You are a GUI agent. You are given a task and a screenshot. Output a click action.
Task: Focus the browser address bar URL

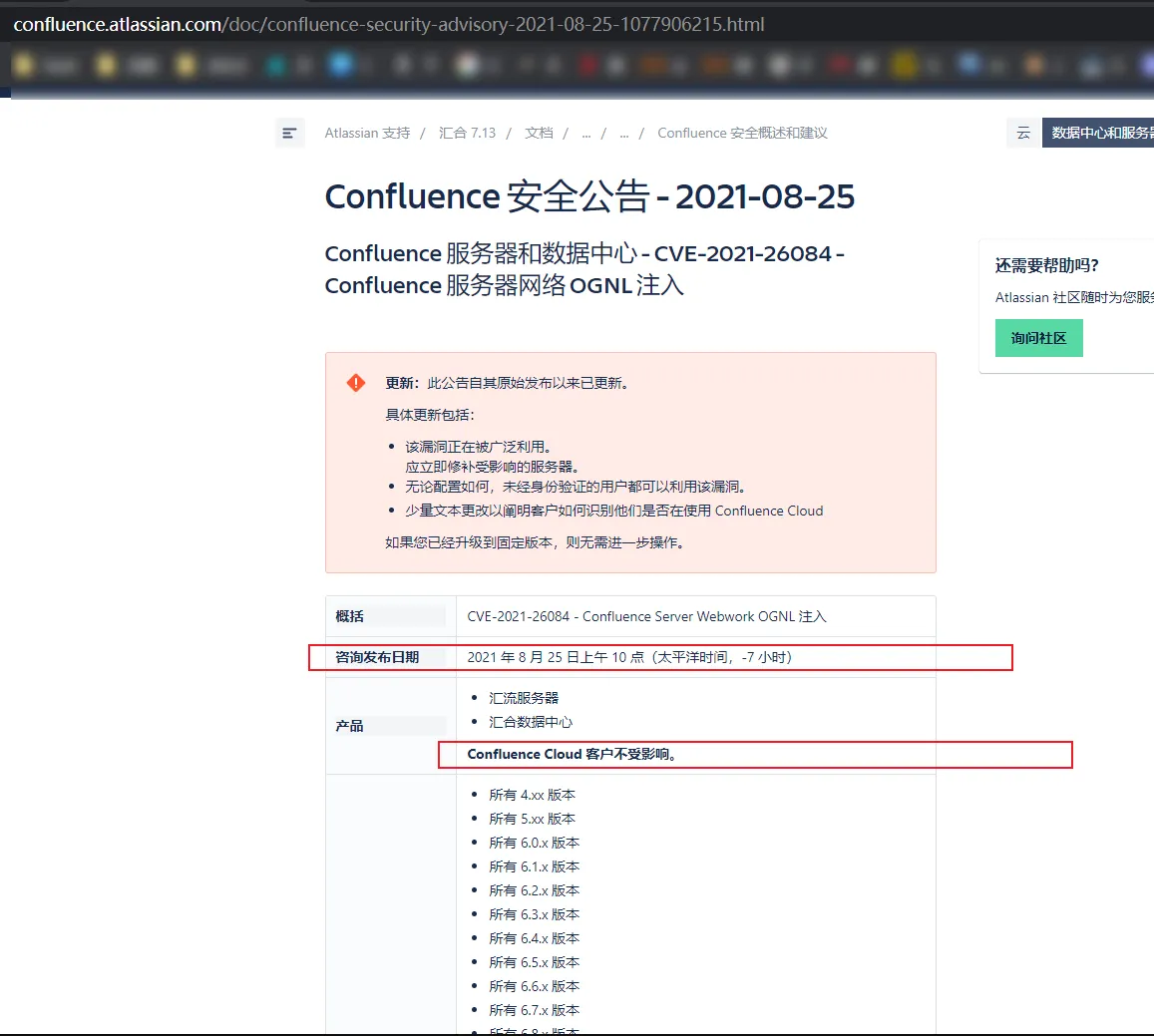tap(389, 24)
